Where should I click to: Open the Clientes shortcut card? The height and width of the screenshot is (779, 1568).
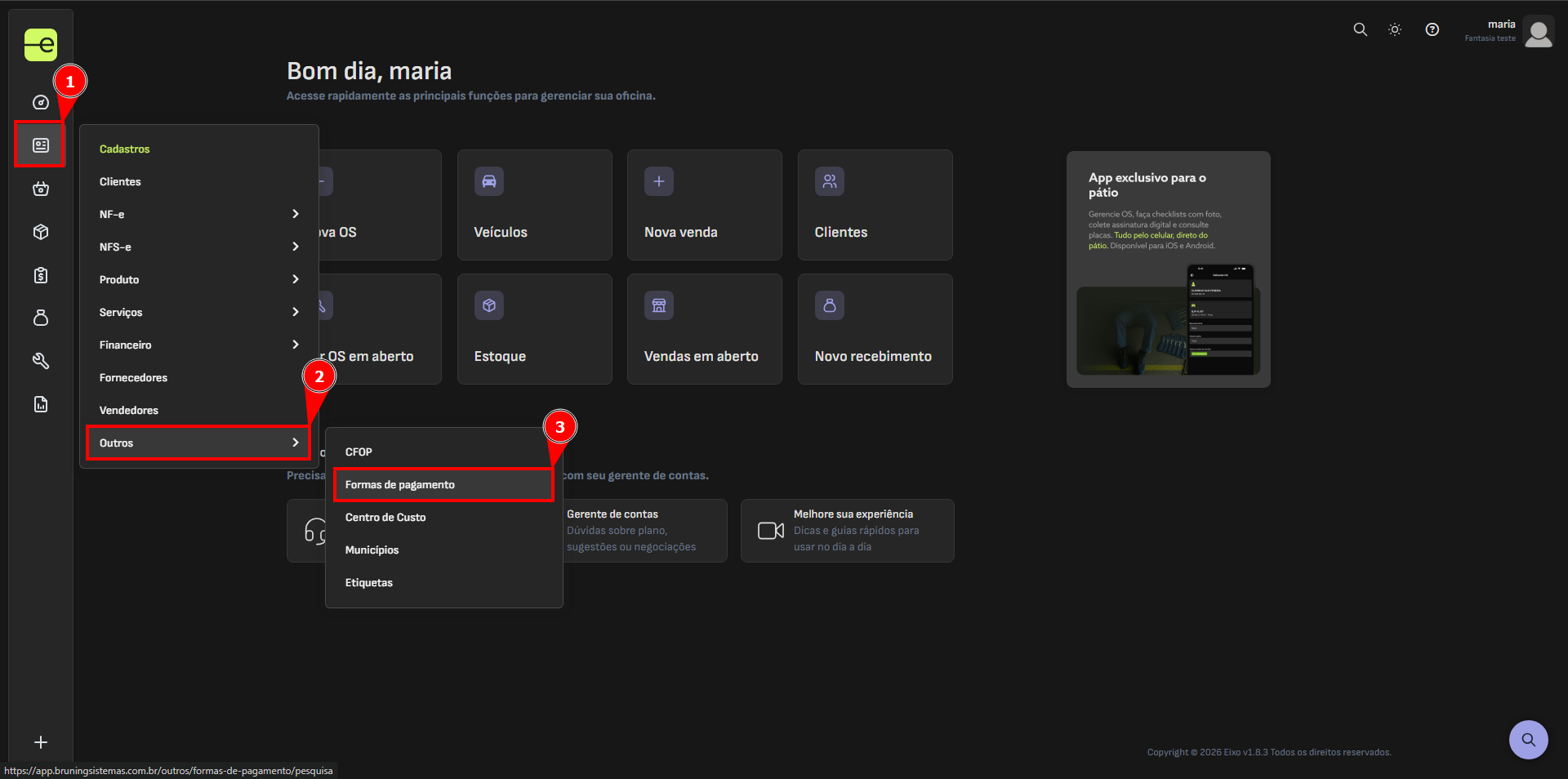(x=875, y=205)
